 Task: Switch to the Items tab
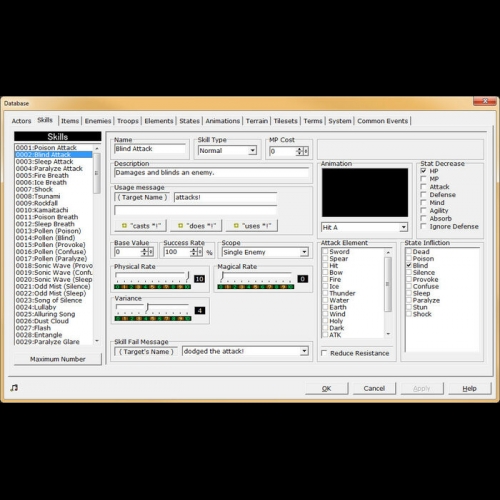pyautogui.click(x=70, y=121)
